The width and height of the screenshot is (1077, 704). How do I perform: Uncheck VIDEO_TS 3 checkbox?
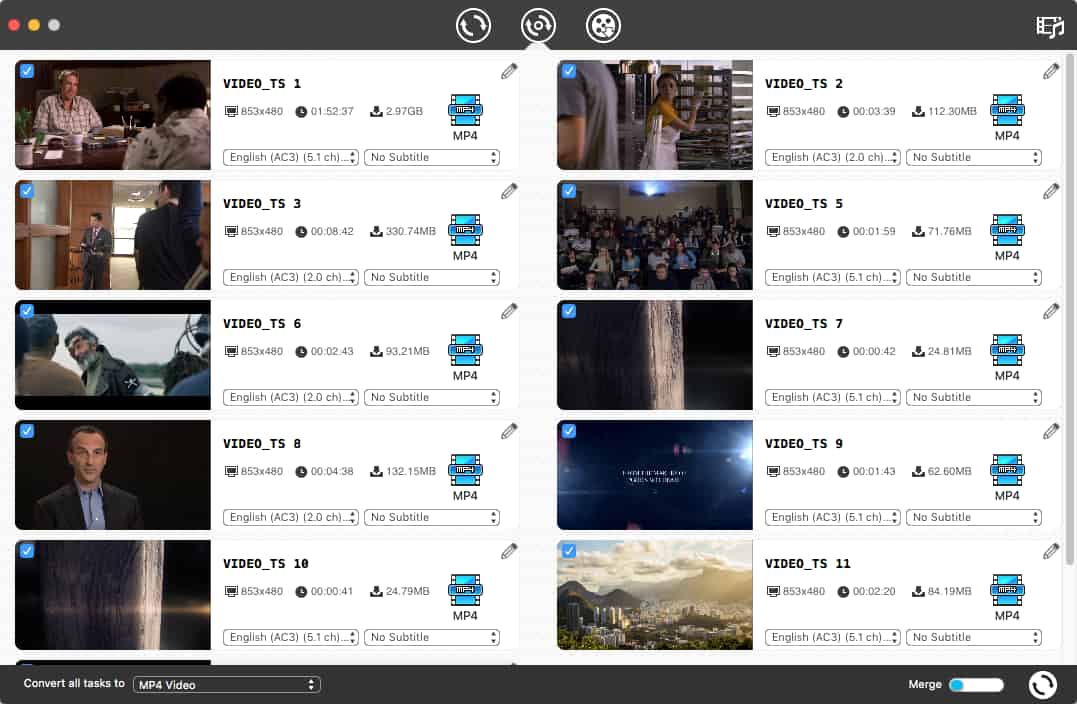[x=27, y=191]
